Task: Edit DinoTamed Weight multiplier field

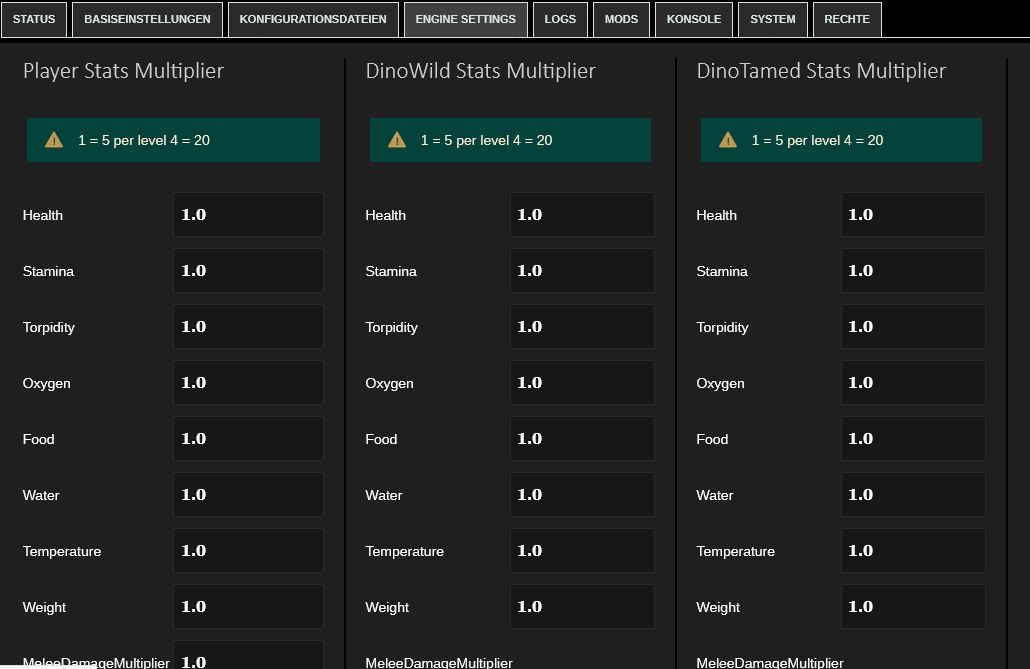Action: (913, 607)
